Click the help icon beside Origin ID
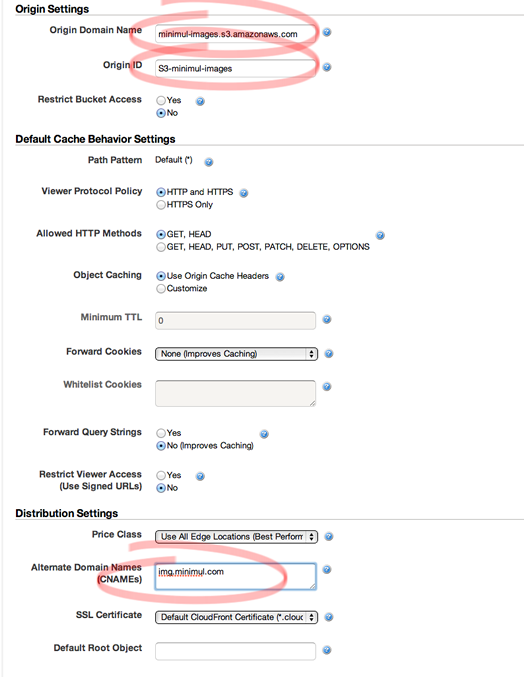This screenshot has height=677, width=524. click(327, 67)
